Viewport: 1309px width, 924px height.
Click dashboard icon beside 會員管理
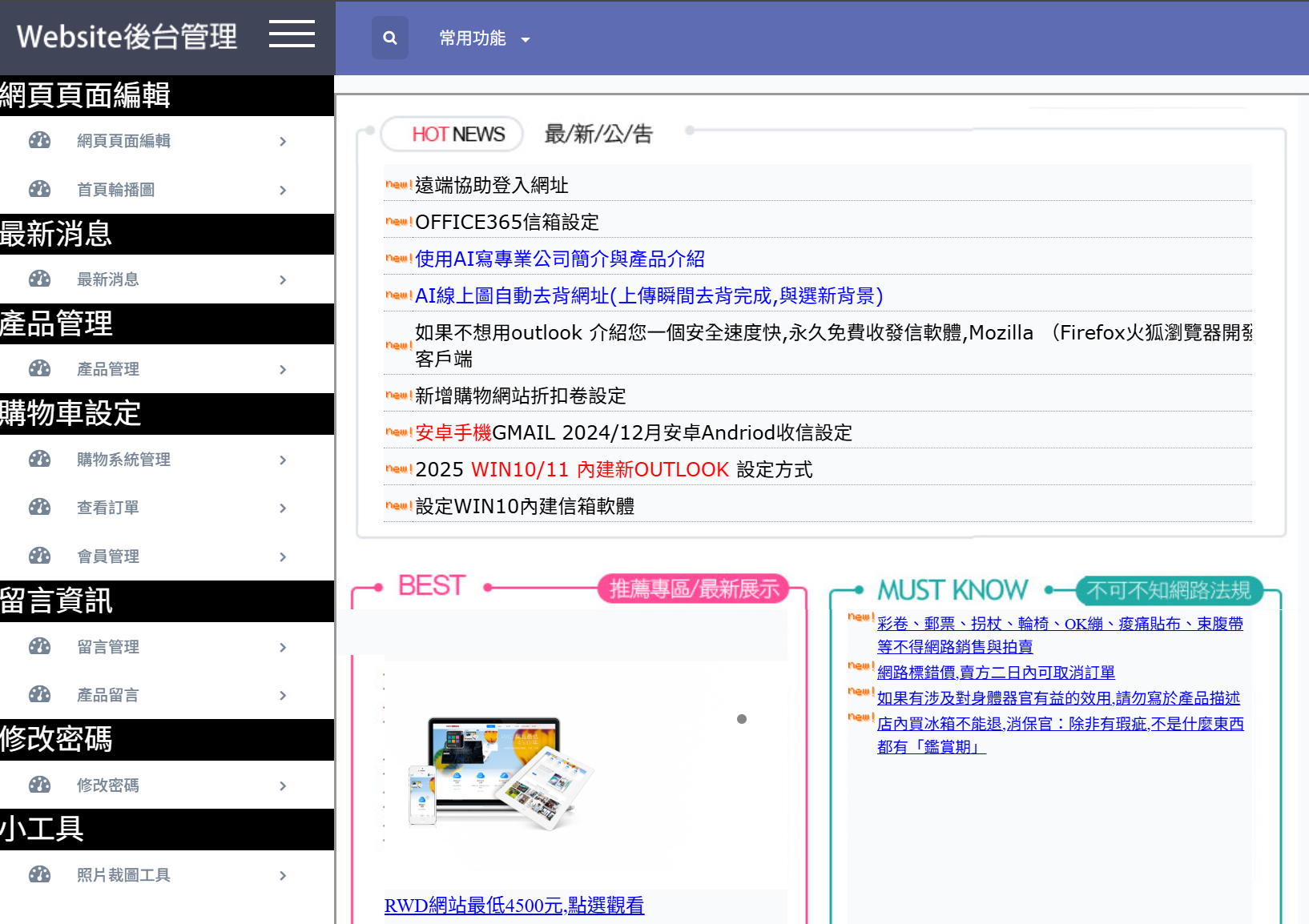click(x=39, y=556)
